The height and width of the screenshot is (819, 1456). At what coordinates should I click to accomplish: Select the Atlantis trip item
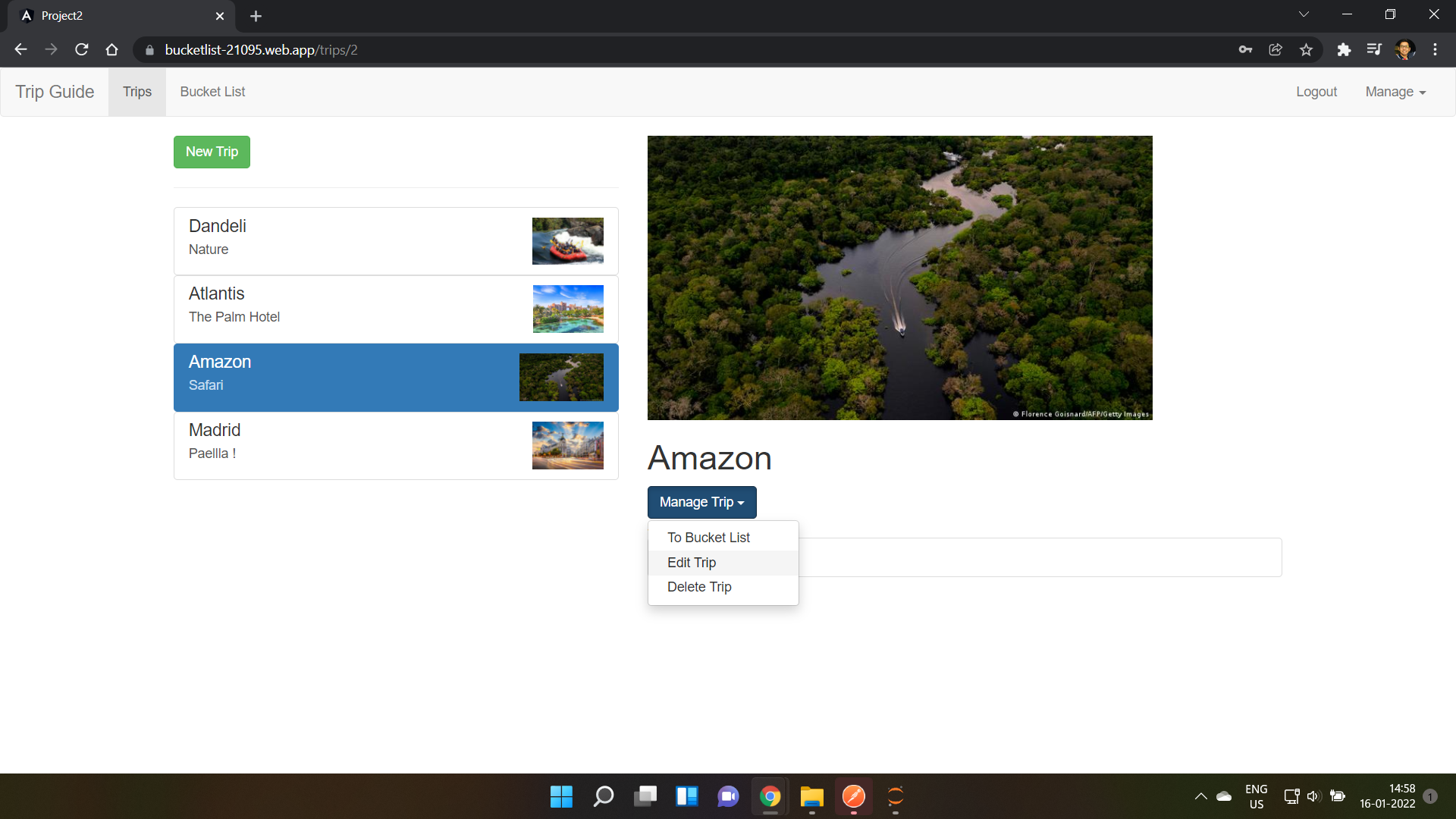click(396, 309)
